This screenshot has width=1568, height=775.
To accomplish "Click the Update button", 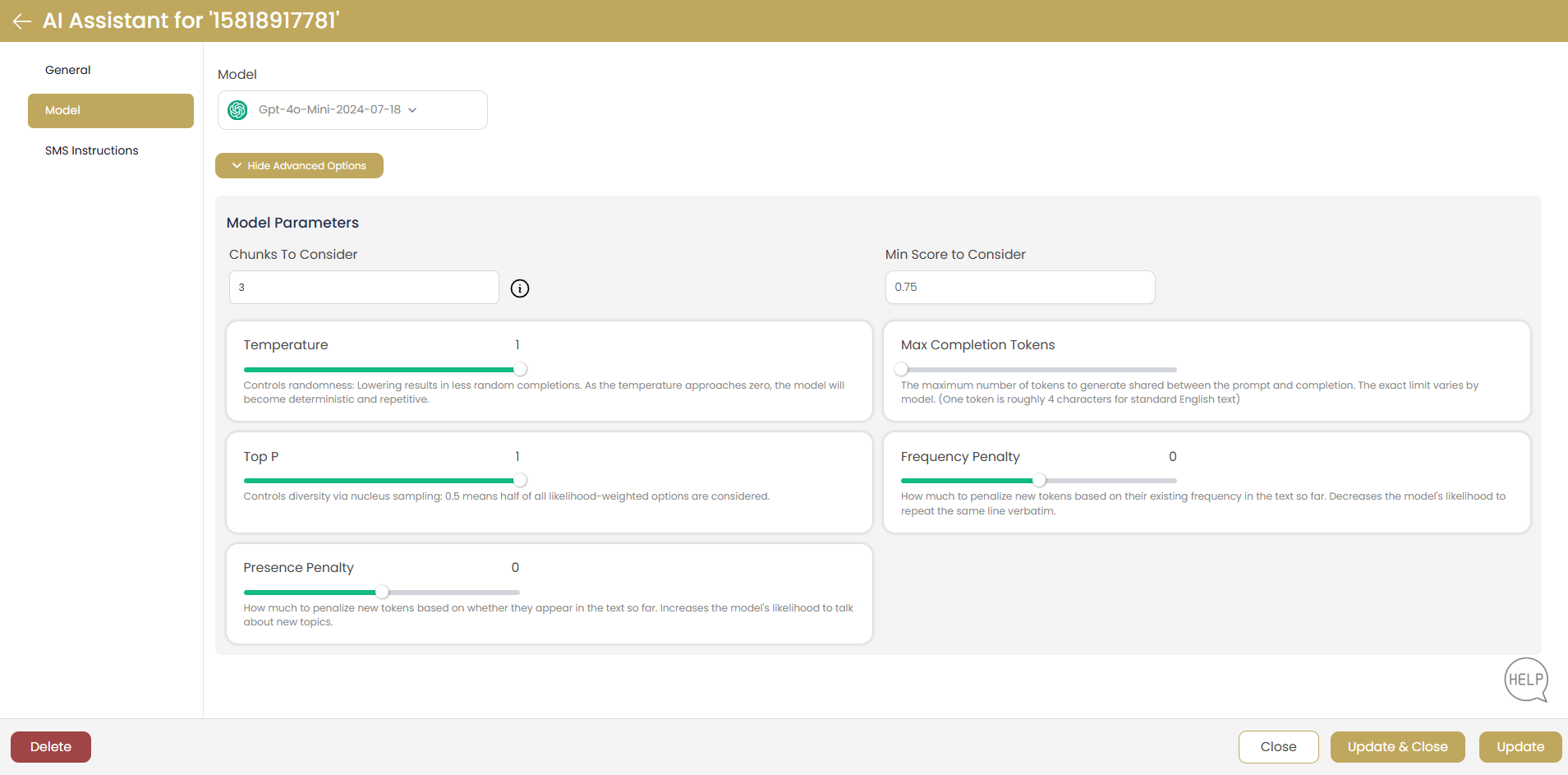I will pyautogui.click(x=1519, y=746).
